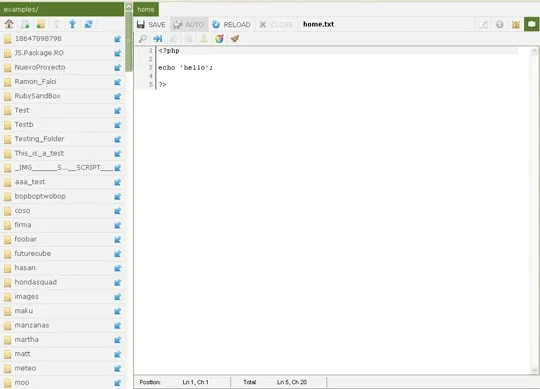The width and height of the screenshot is (540, 389).
Task: Toggle the green fullscreen view button
Action: pyautogui.click(x=531, y=24)
